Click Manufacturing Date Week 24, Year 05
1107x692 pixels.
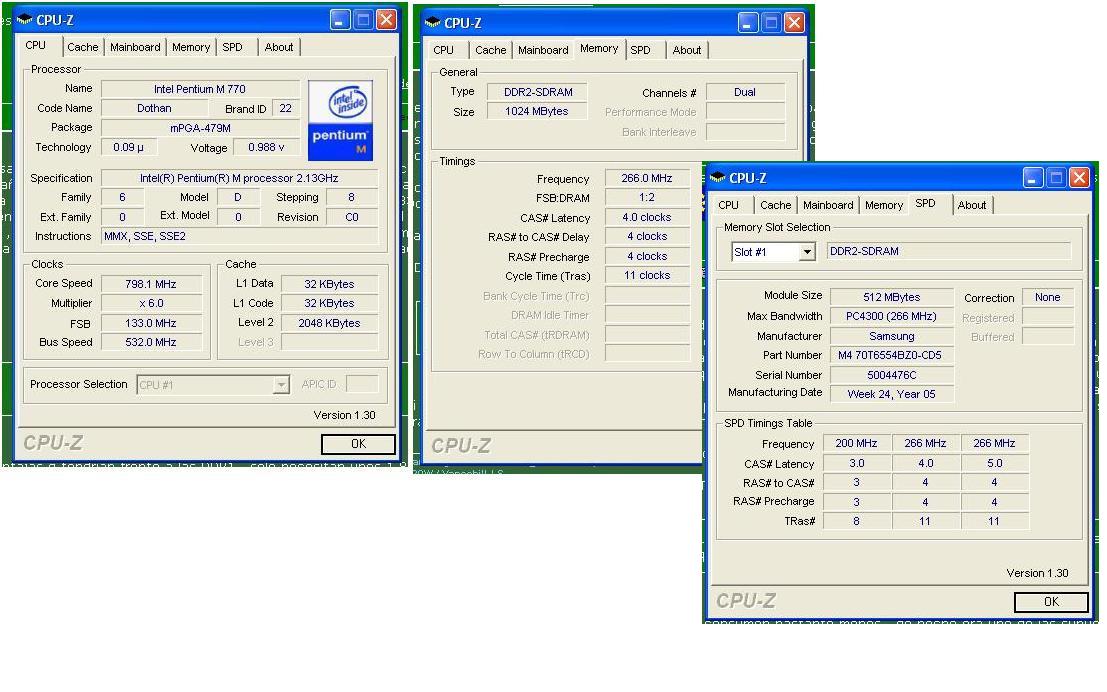(x=892, y=394)
